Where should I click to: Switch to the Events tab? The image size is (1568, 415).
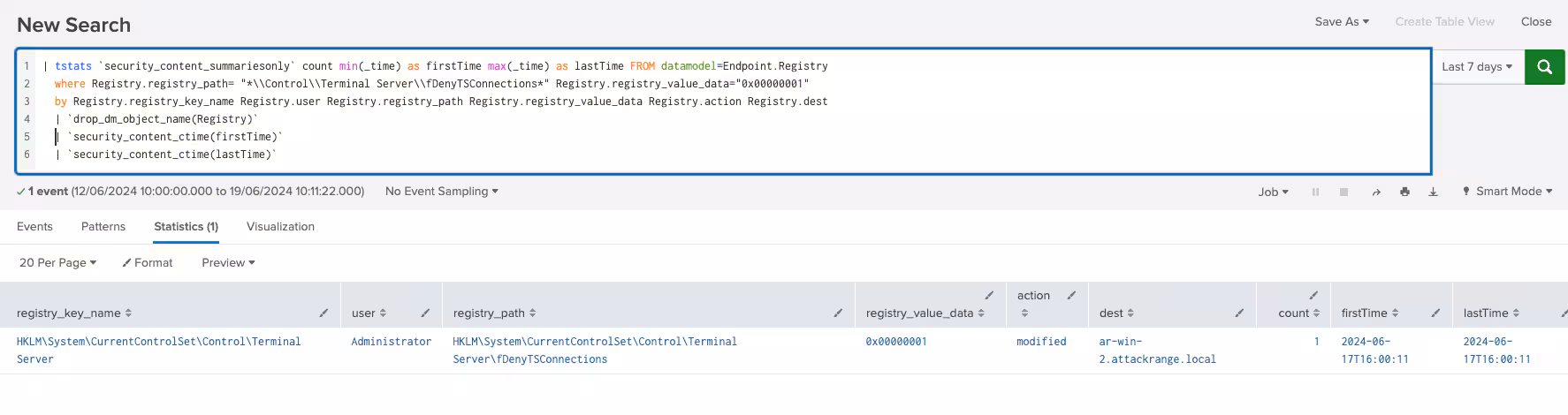click(34, 227)
